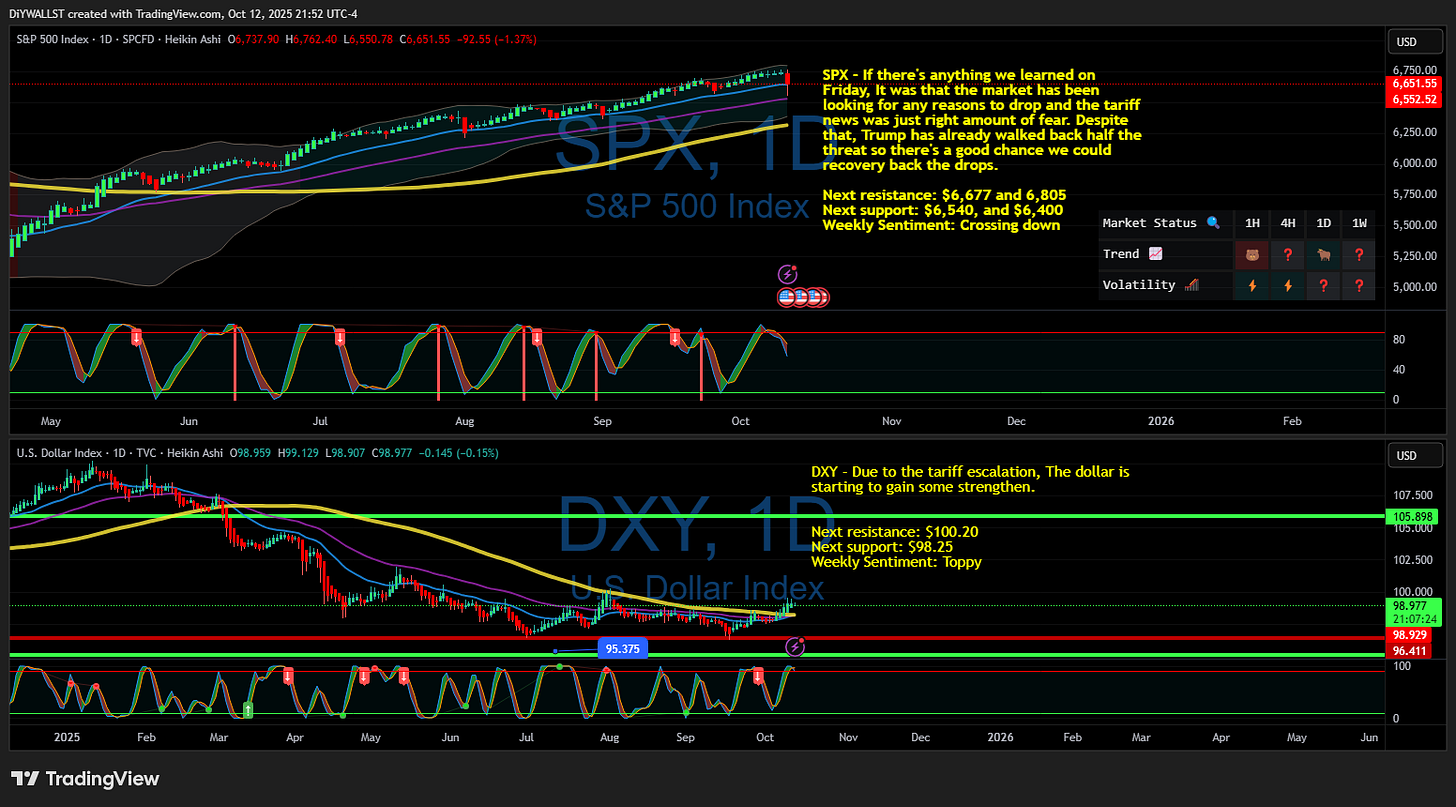Open the purple lightning bolt events icon
The width and height of the screenshot is (1456, 807).
[x=788, y=271]
